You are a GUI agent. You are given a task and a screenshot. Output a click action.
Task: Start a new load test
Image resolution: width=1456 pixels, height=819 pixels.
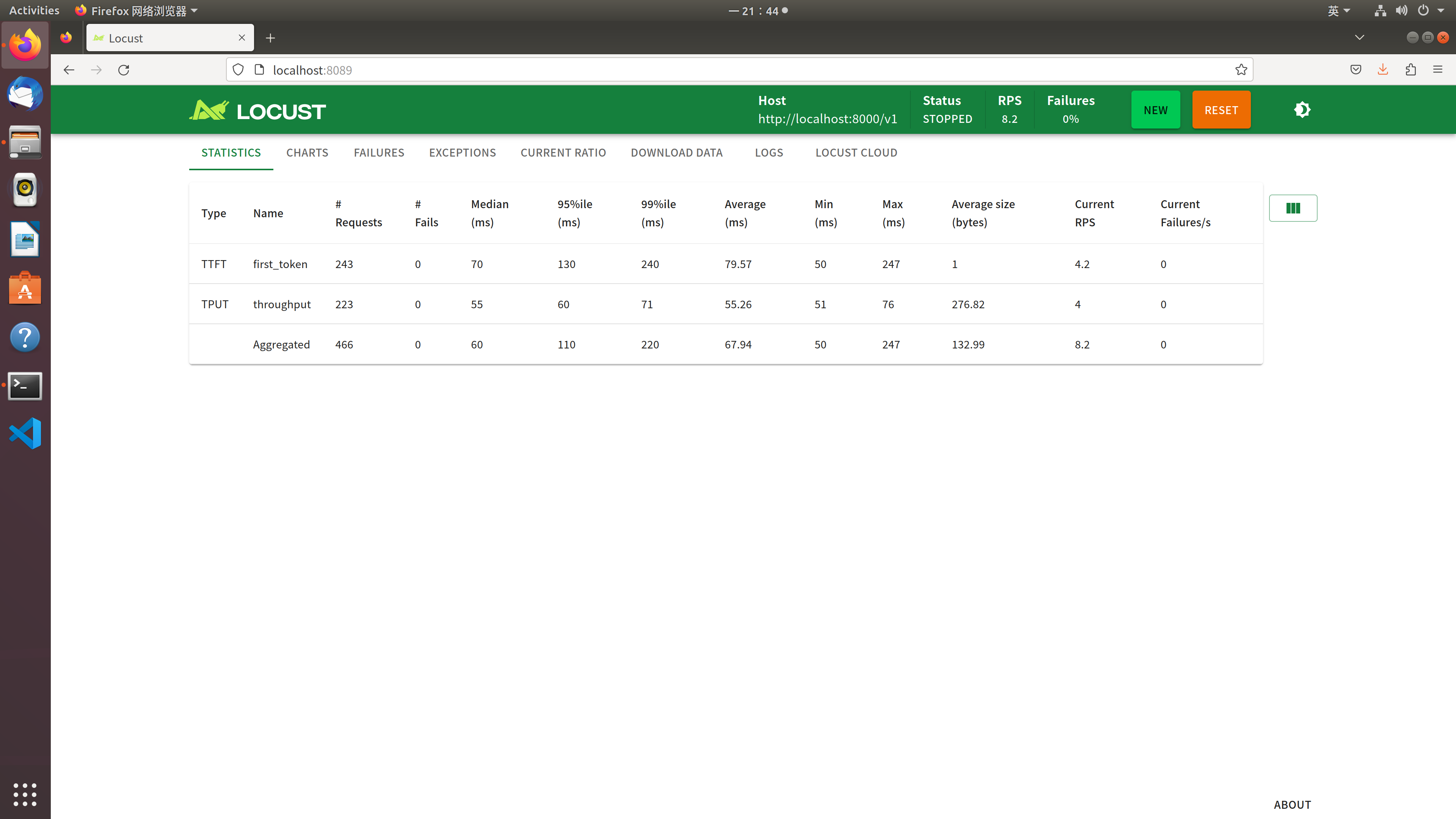tap(1155, 110)
